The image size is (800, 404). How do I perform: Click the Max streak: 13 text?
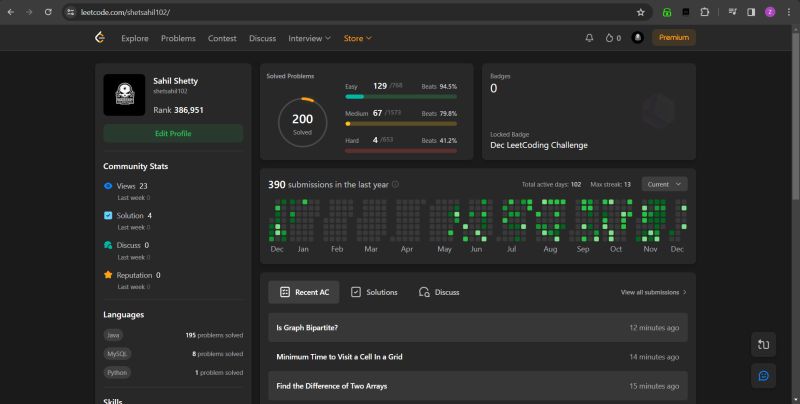(x=610, y=184)
